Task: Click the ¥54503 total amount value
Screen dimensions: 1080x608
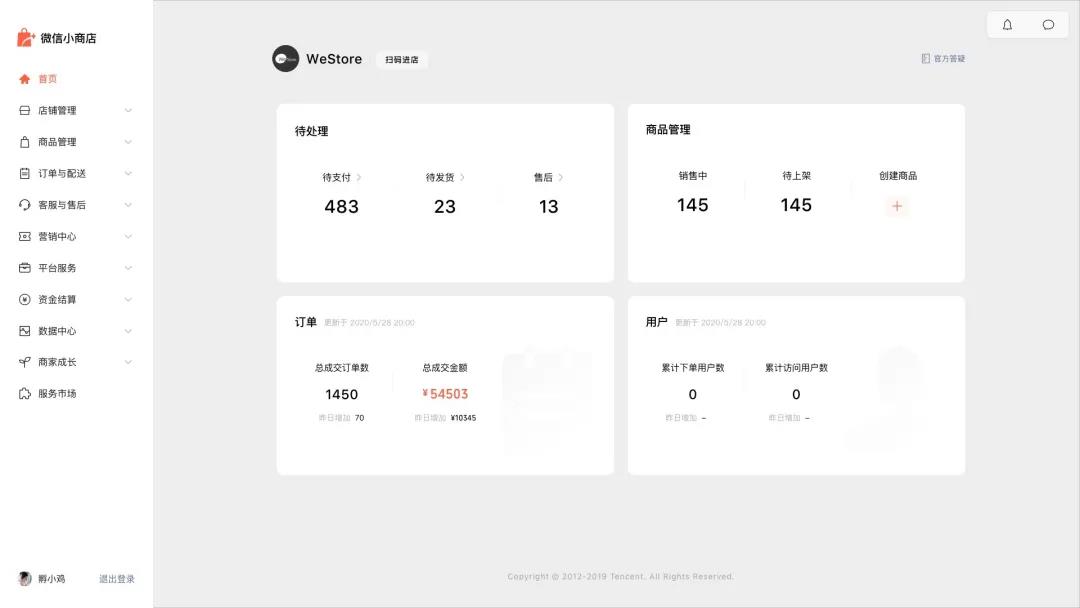Action: [x=445, y=394]
